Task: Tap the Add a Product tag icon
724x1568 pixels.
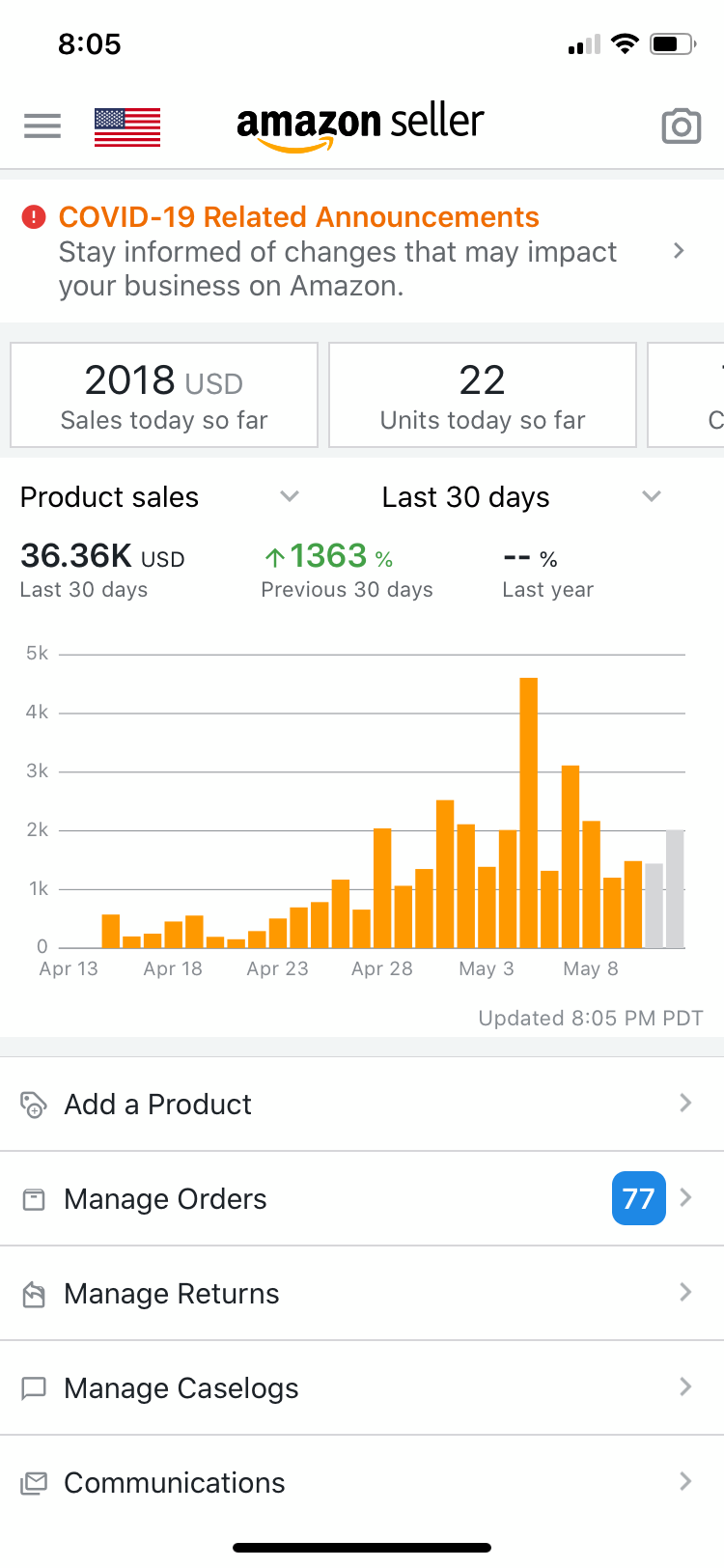Action: click(34, 1104)
